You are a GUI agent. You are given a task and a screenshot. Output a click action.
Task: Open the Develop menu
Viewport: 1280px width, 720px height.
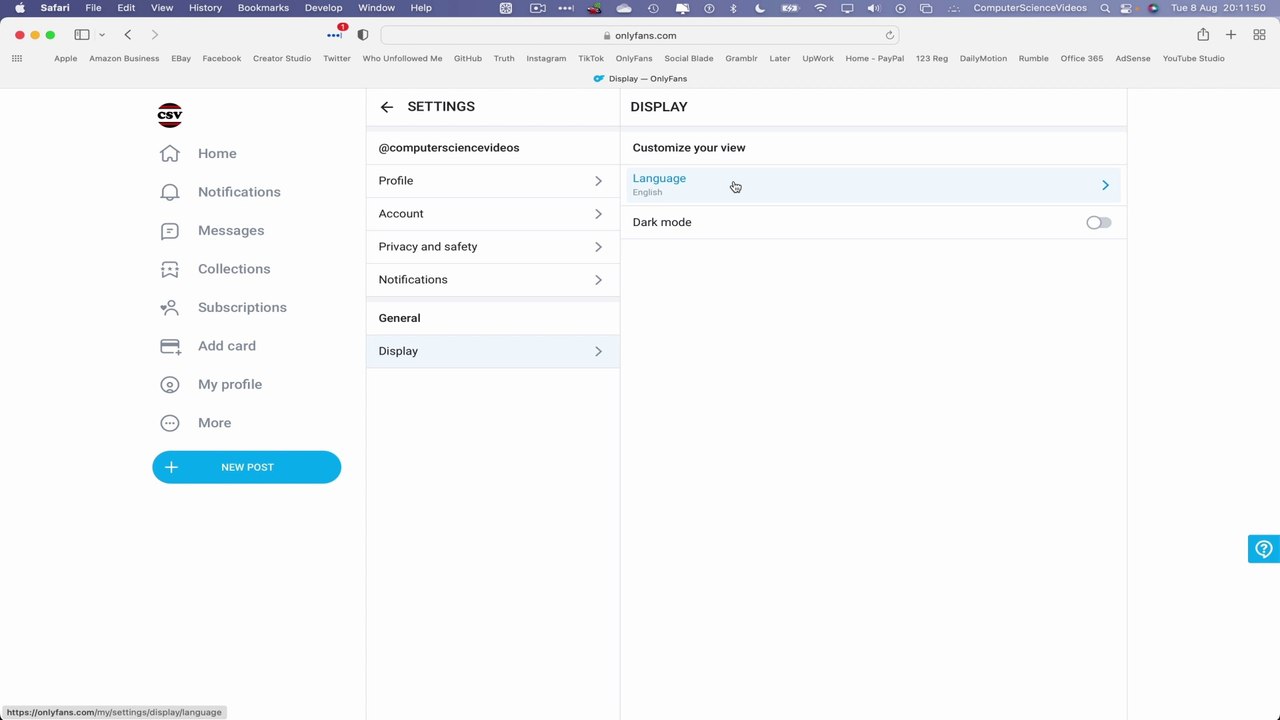(324, 8)
